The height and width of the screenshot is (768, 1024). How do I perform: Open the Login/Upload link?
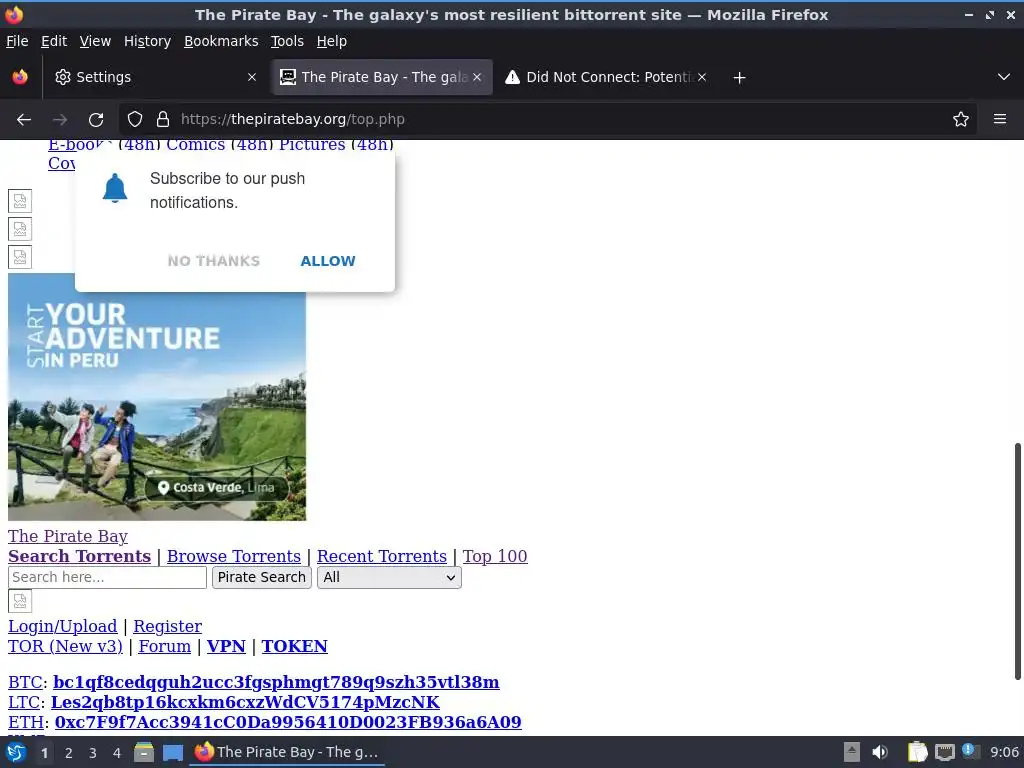tap(63, 626)
